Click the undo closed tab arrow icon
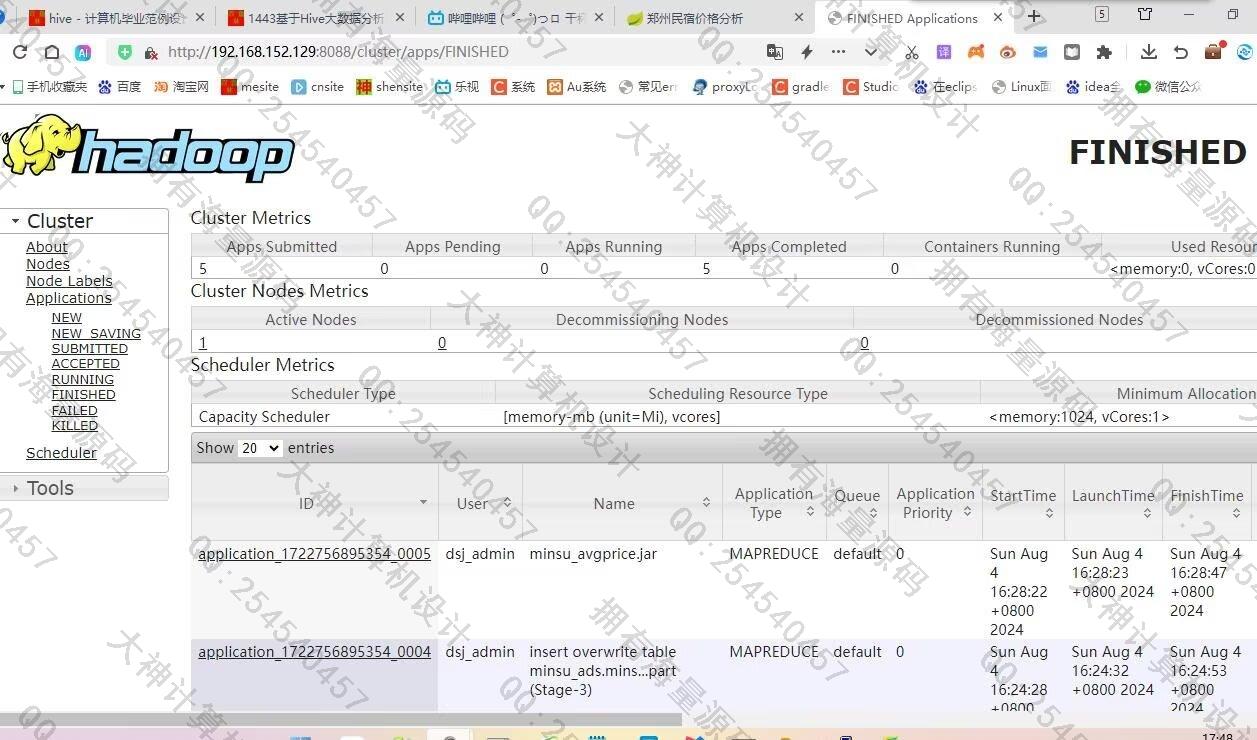This screenshot has width=1257, height=740. click(x=1180, y=52)
